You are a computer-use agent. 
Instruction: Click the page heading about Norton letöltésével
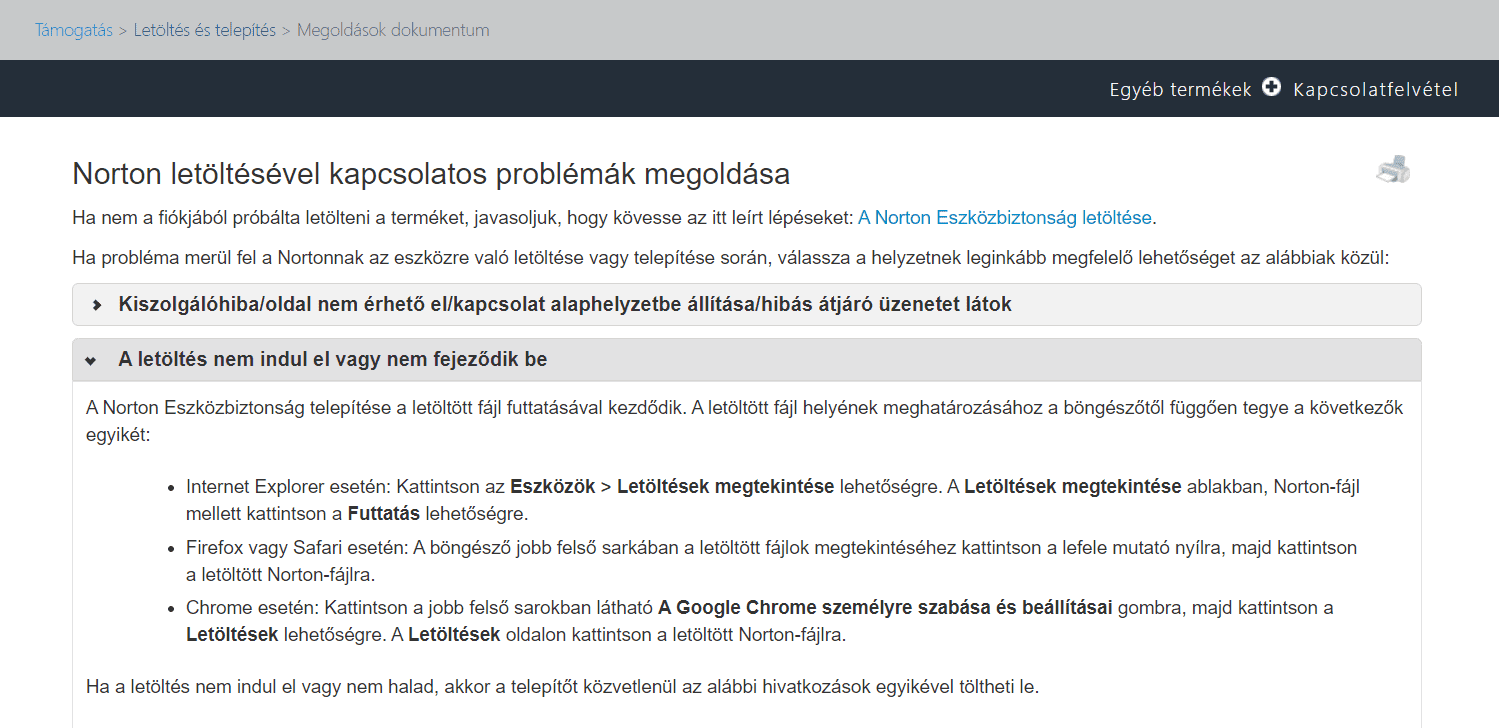[431, 174]
